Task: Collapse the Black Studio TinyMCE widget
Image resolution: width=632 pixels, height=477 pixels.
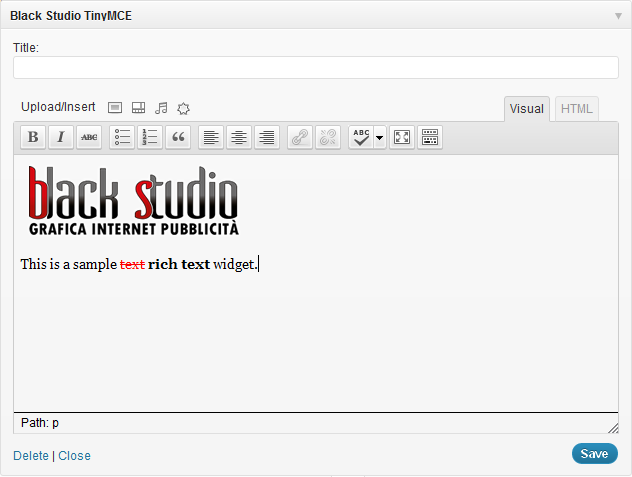Action: pyautogui.click(x=618, y=16)
